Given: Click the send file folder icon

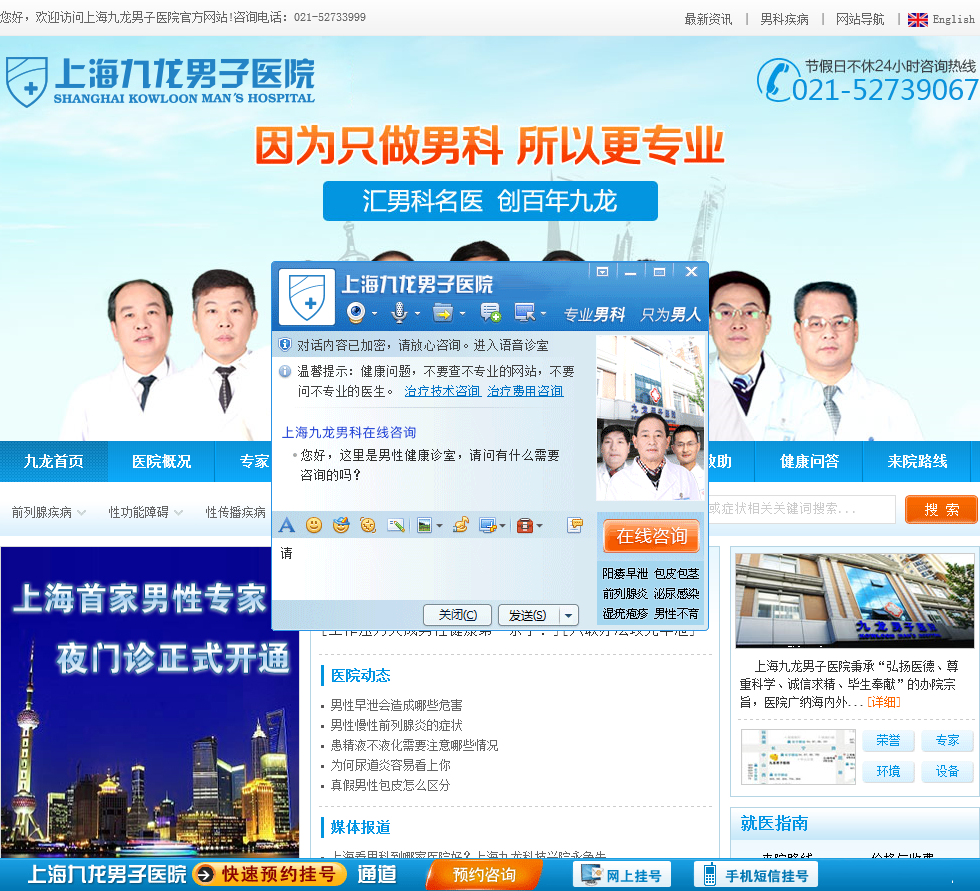Looking at the screenshot, I should tap(442, 312).
